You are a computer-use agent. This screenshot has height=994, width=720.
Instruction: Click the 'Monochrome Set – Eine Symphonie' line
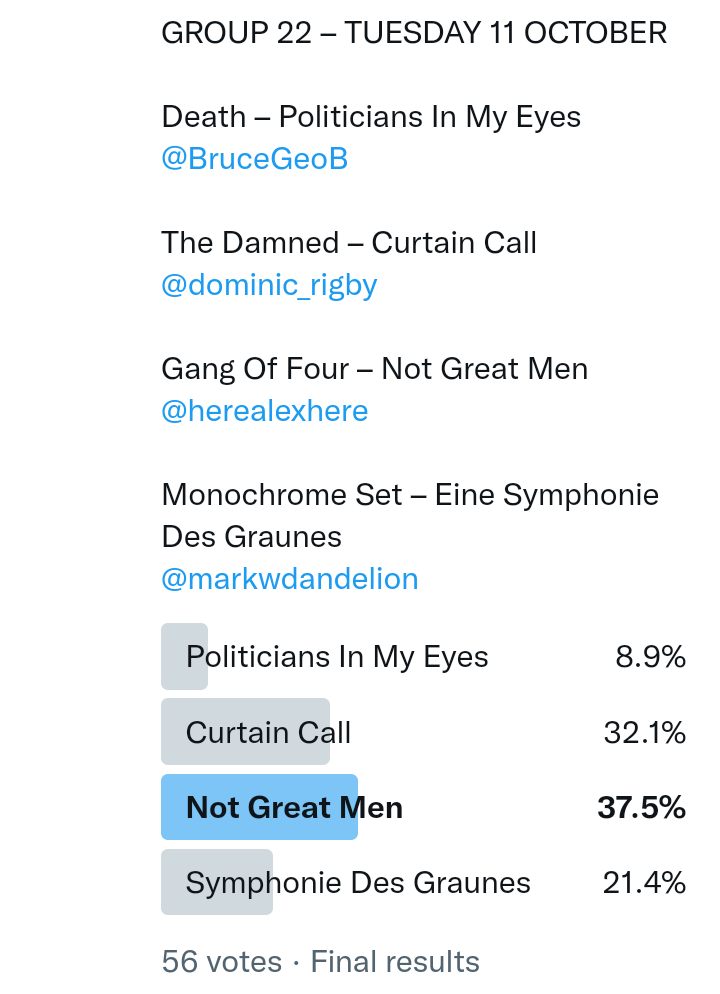(x=410, y=495)
